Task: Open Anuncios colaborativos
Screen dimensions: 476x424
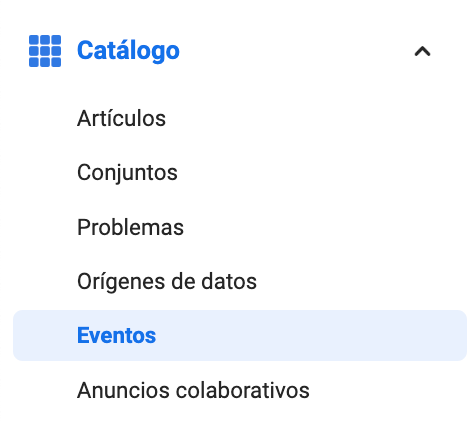Action: (x=193, y=390)
